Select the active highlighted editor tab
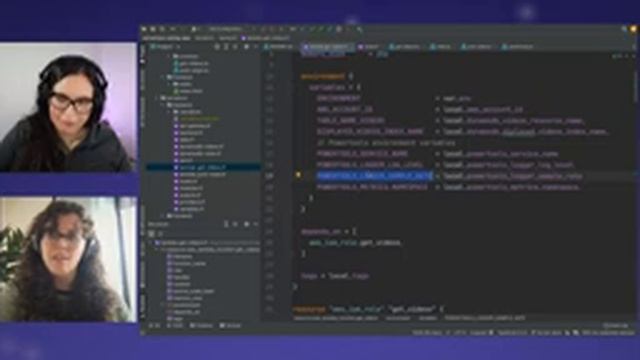 (328, 47)
